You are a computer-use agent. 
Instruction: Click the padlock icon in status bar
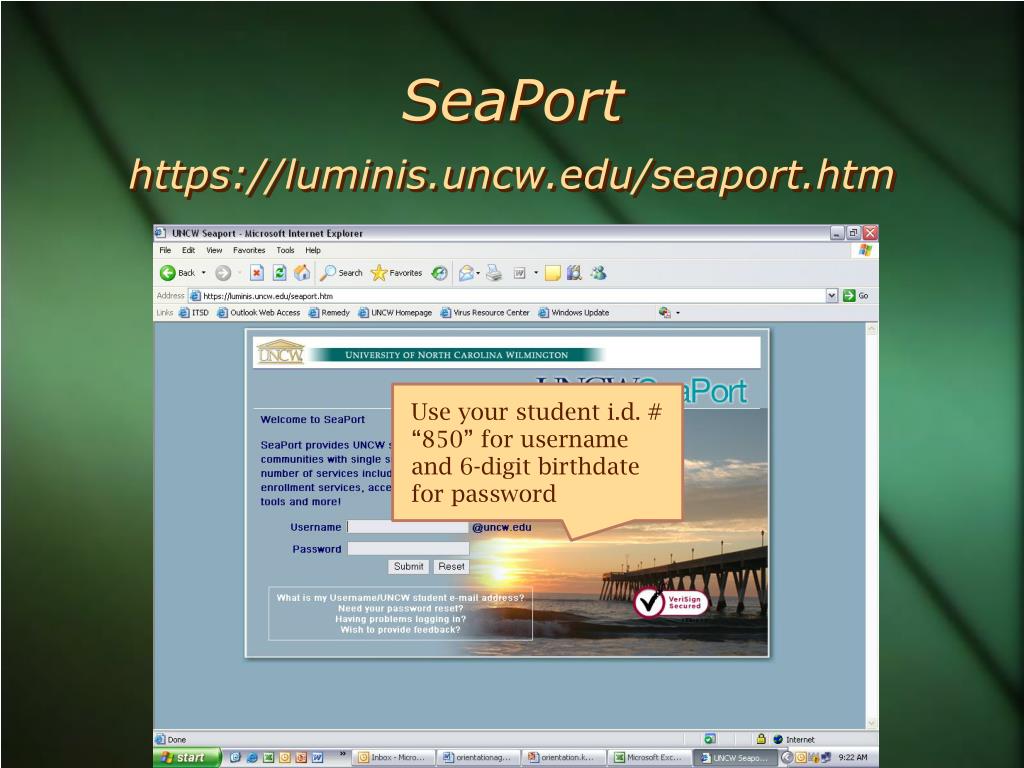tap(761, 739)
